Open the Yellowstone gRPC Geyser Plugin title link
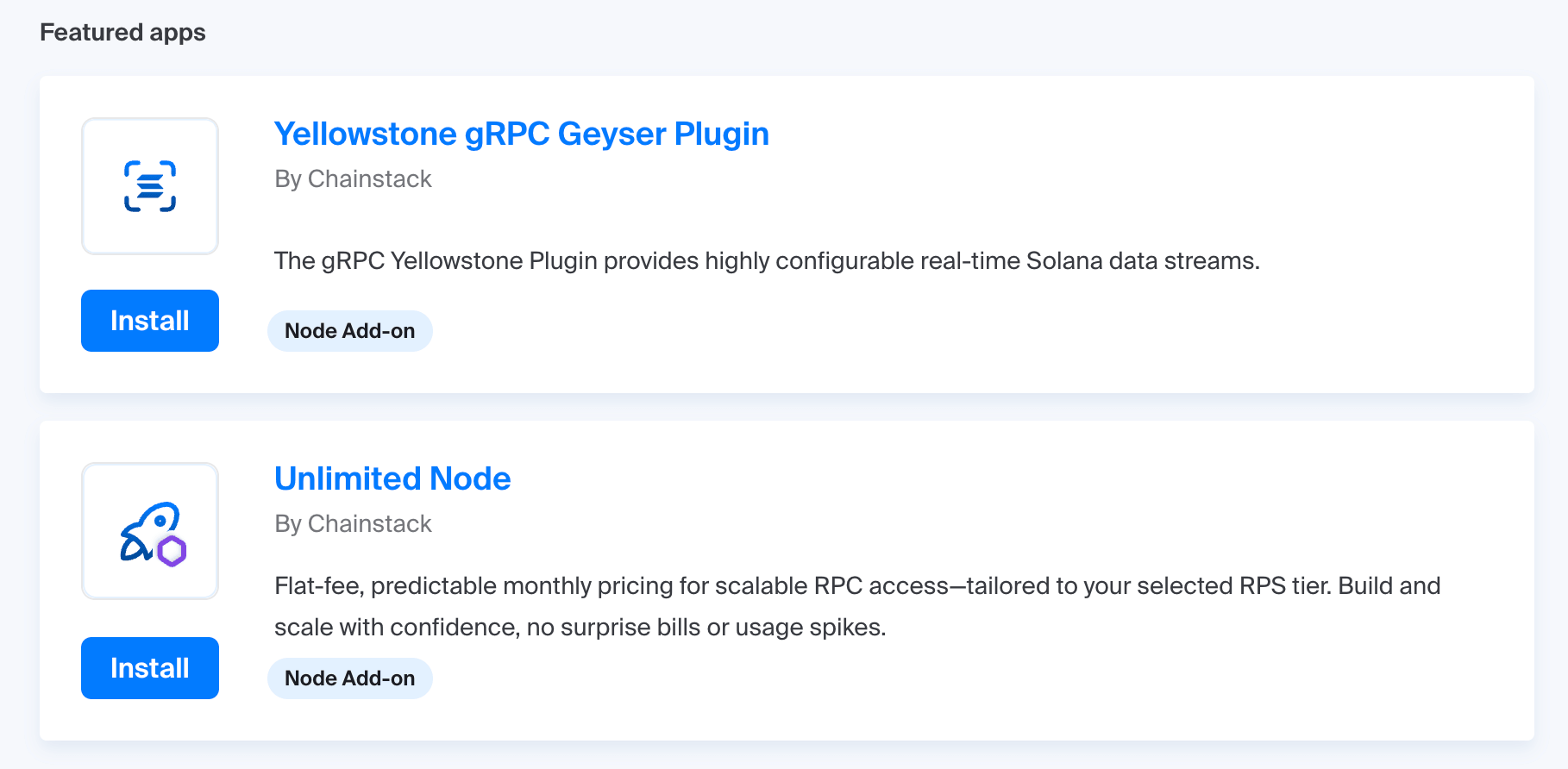 pyautogui.click(x=521, y=134)
